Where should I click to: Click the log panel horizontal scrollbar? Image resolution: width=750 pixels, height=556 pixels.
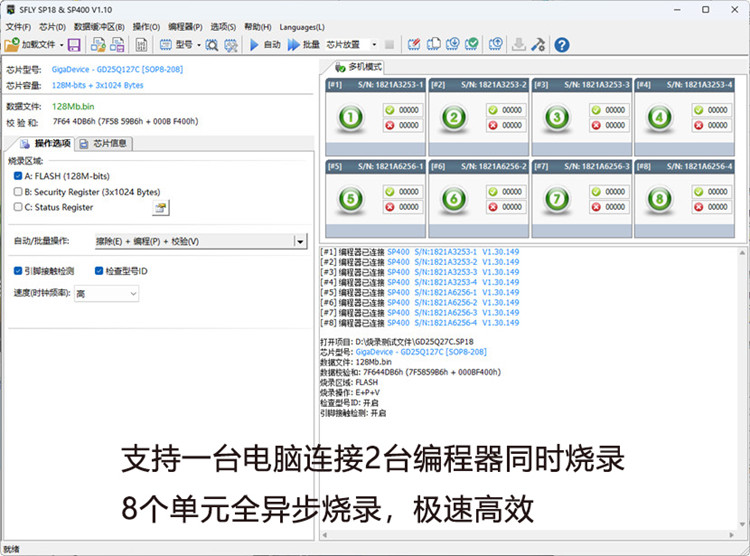[529, 535]
